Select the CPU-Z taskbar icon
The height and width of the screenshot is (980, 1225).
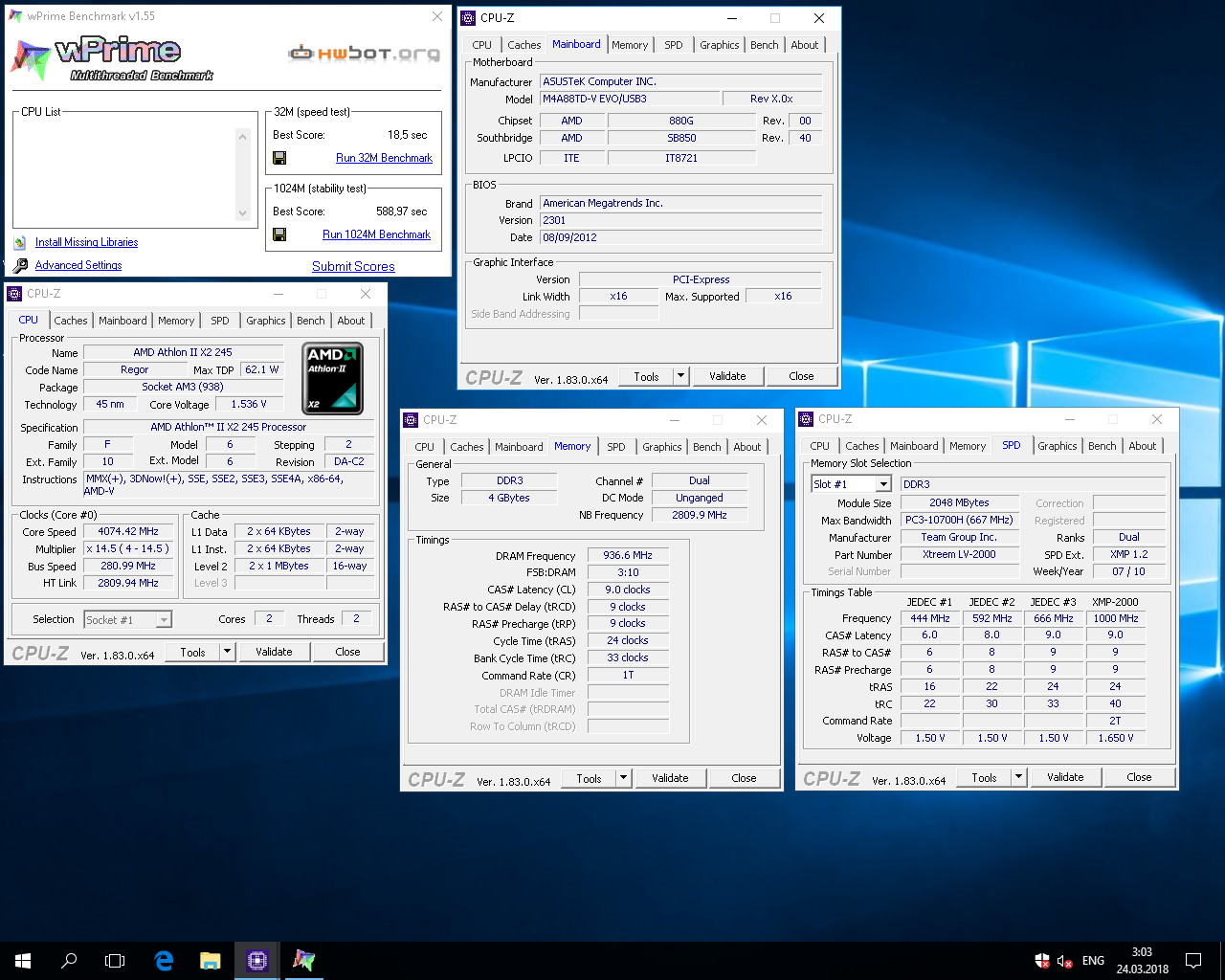[256, 960]
